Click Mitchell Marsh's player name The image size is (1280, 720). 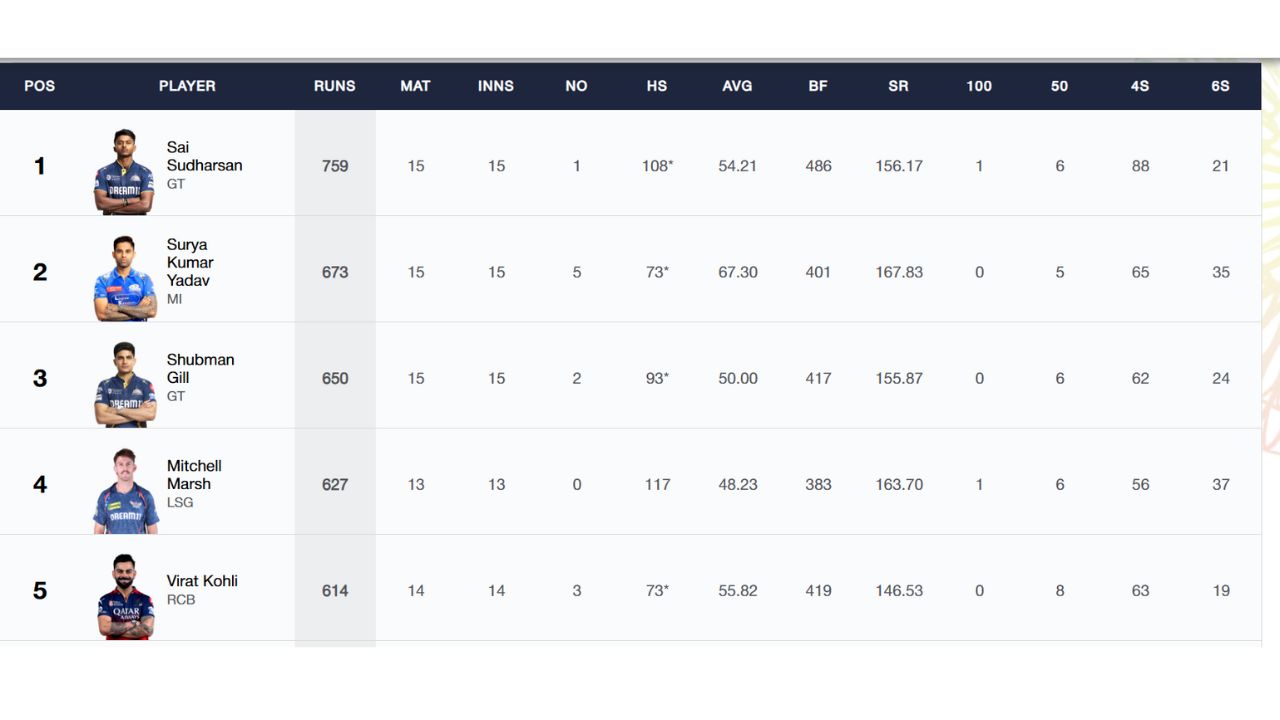194,475
